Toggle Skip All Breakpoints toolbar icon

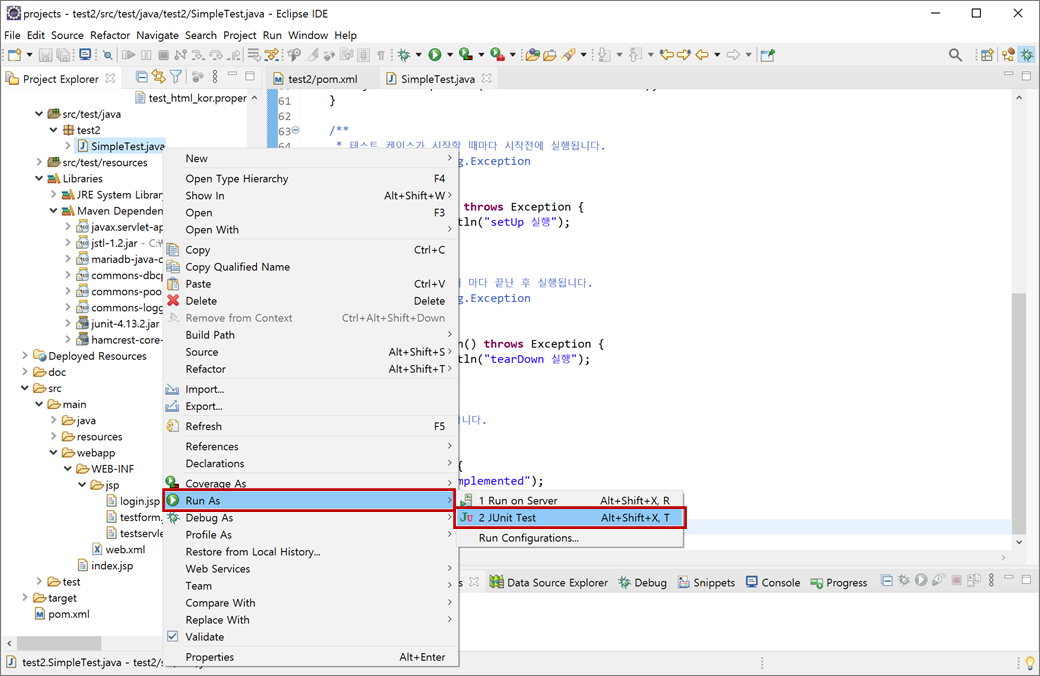click(107, 55)
